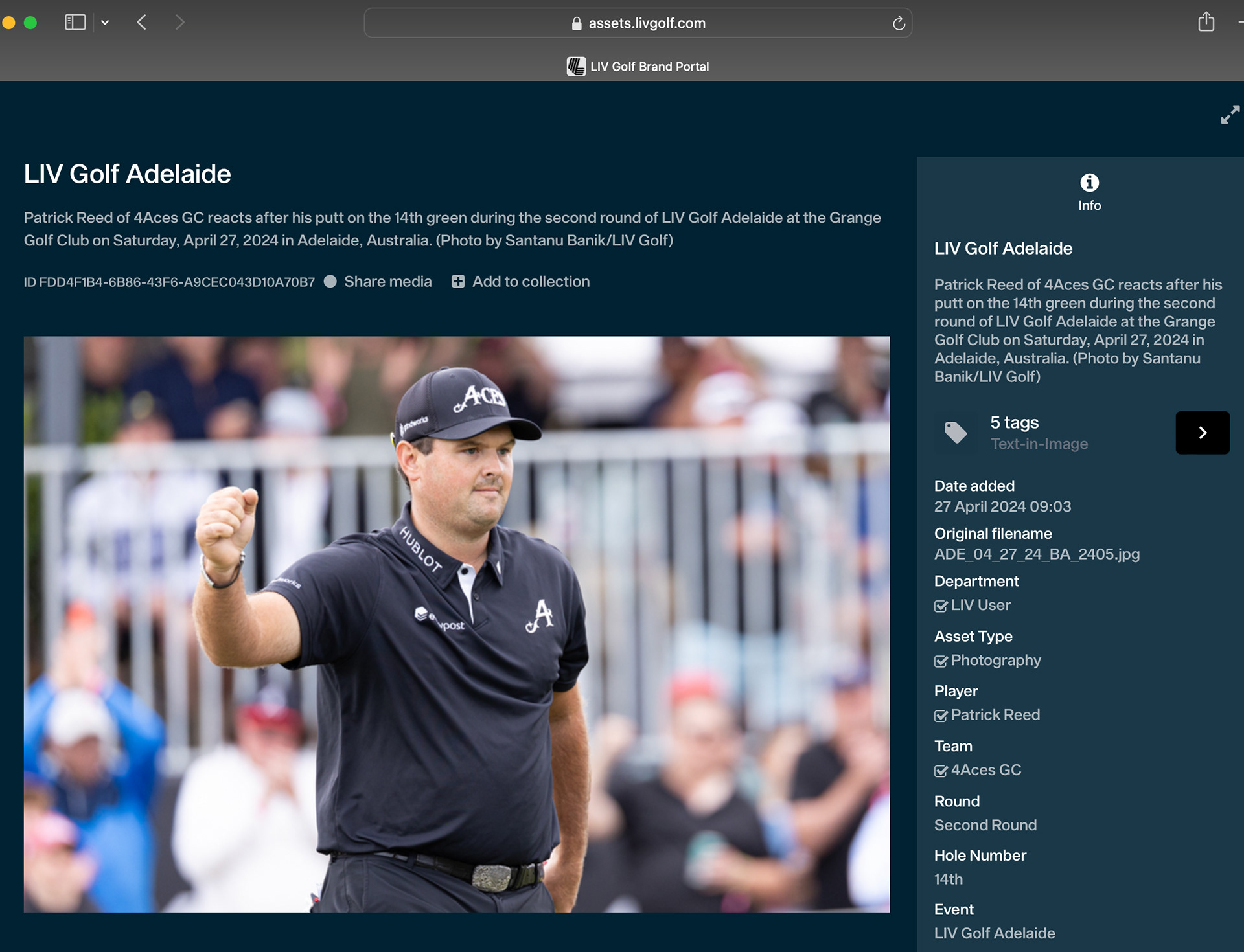Click the Share media link

(387, 282)
